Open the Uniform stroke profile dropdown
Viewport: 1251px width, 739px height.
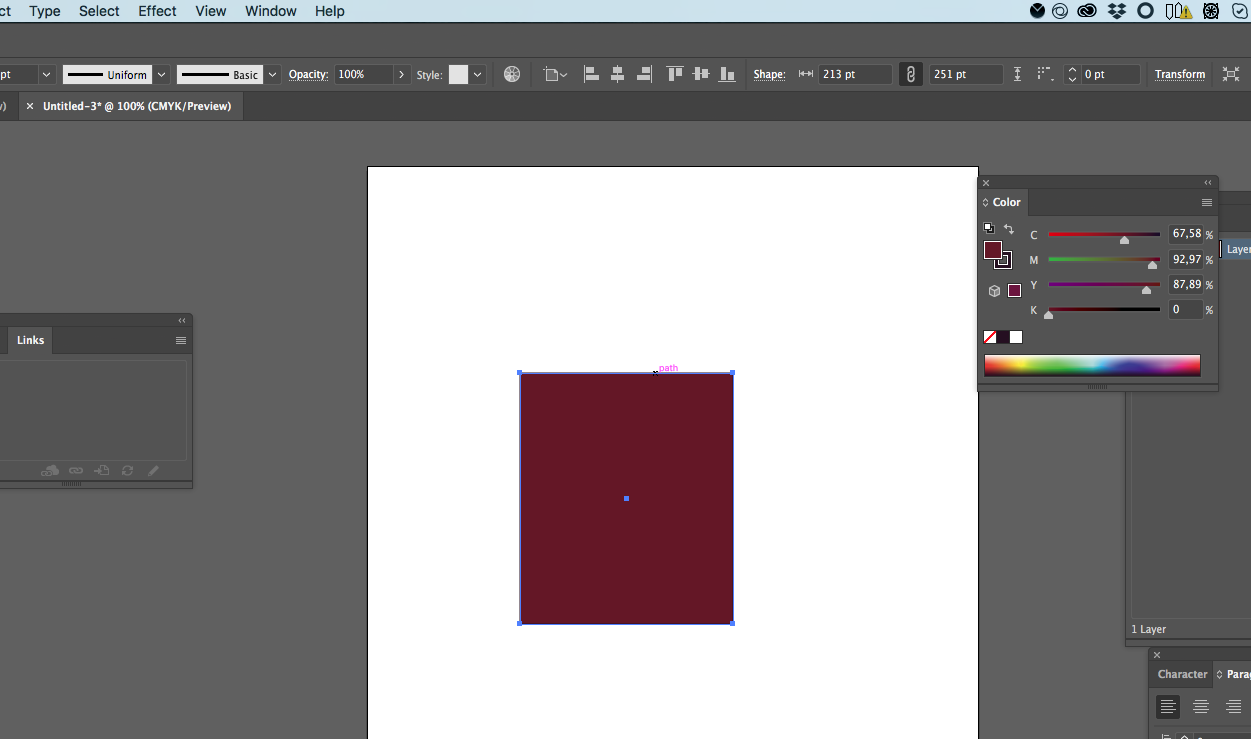click(161, 74)
